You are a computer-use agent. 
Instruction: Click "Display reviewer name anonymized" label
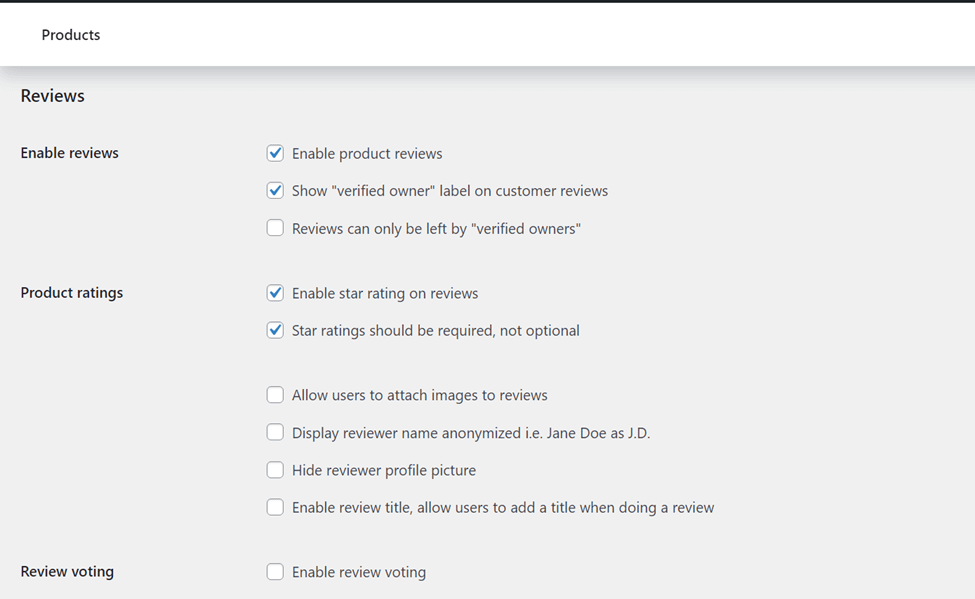point(471,433)
